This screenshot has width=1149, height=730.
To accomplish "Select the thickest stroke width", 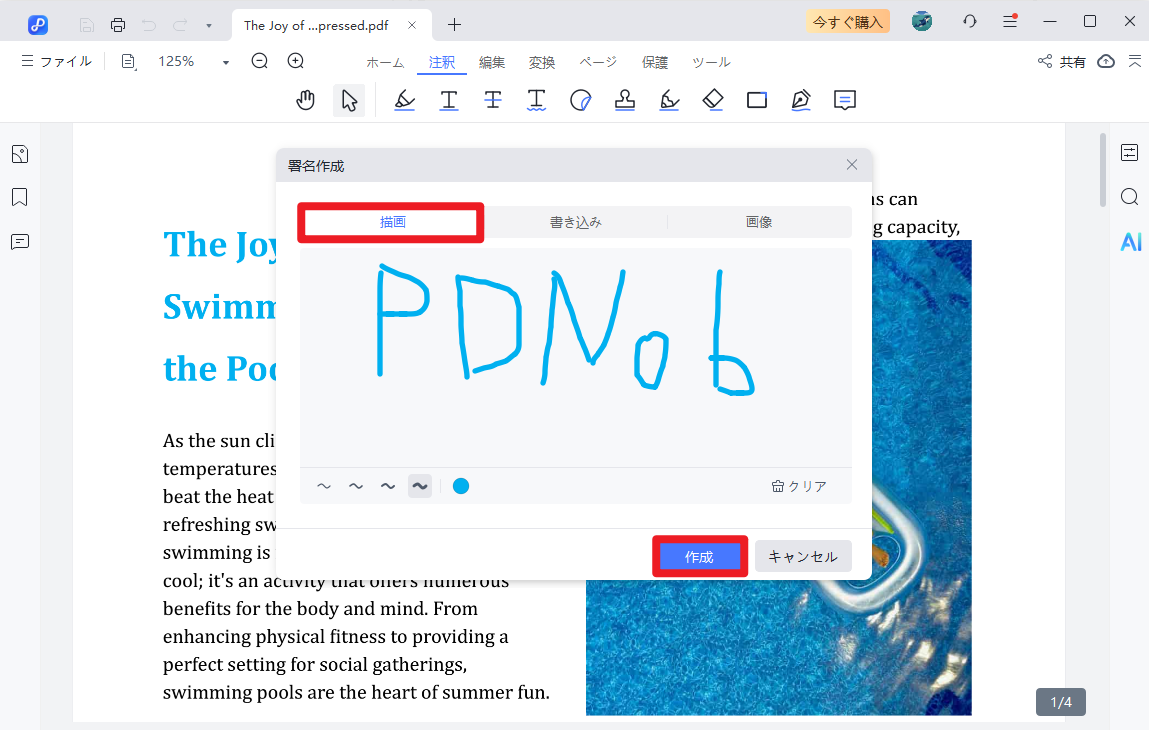I will pos(420,487).
